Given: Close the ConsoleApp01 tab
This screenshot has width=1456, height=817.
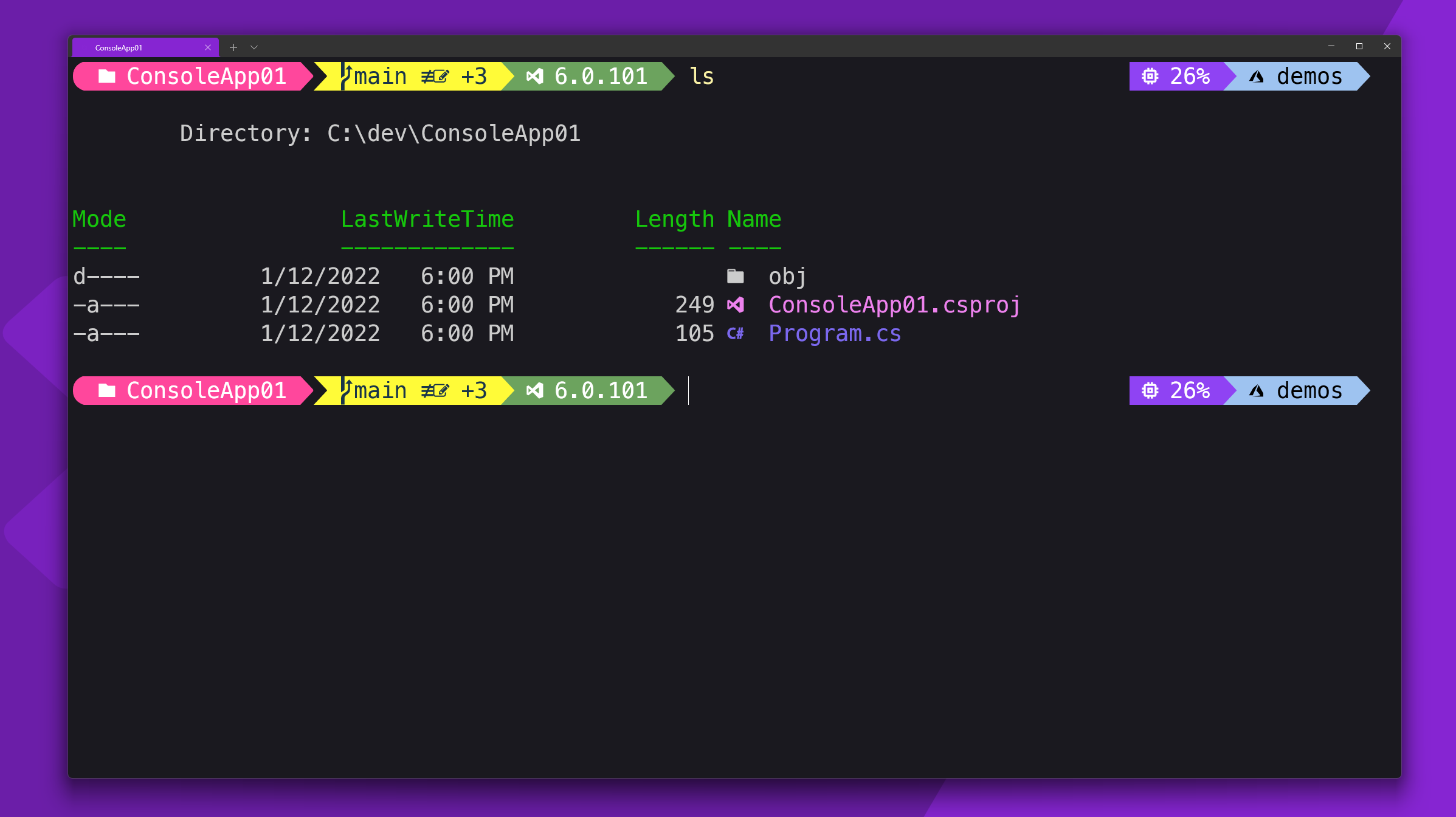Looking at the screenshot, I should coord(208,47).
